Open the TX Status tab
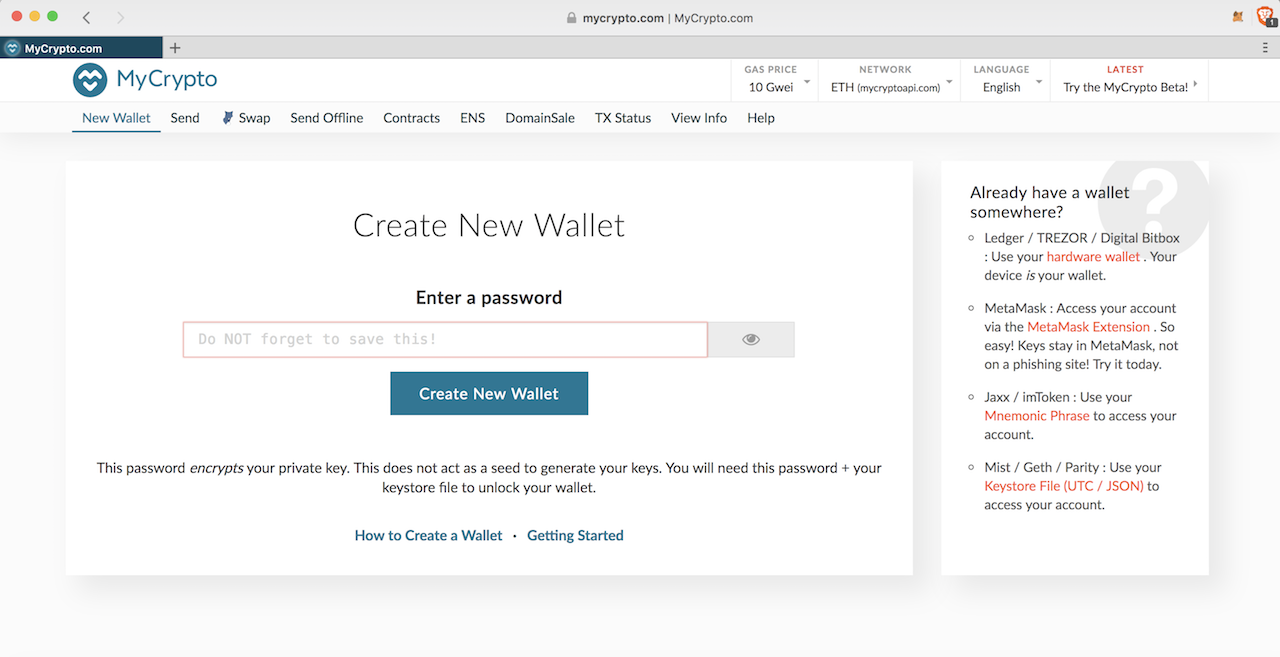This screenshot has height=657, width=1280. click(x=622, y=118)
